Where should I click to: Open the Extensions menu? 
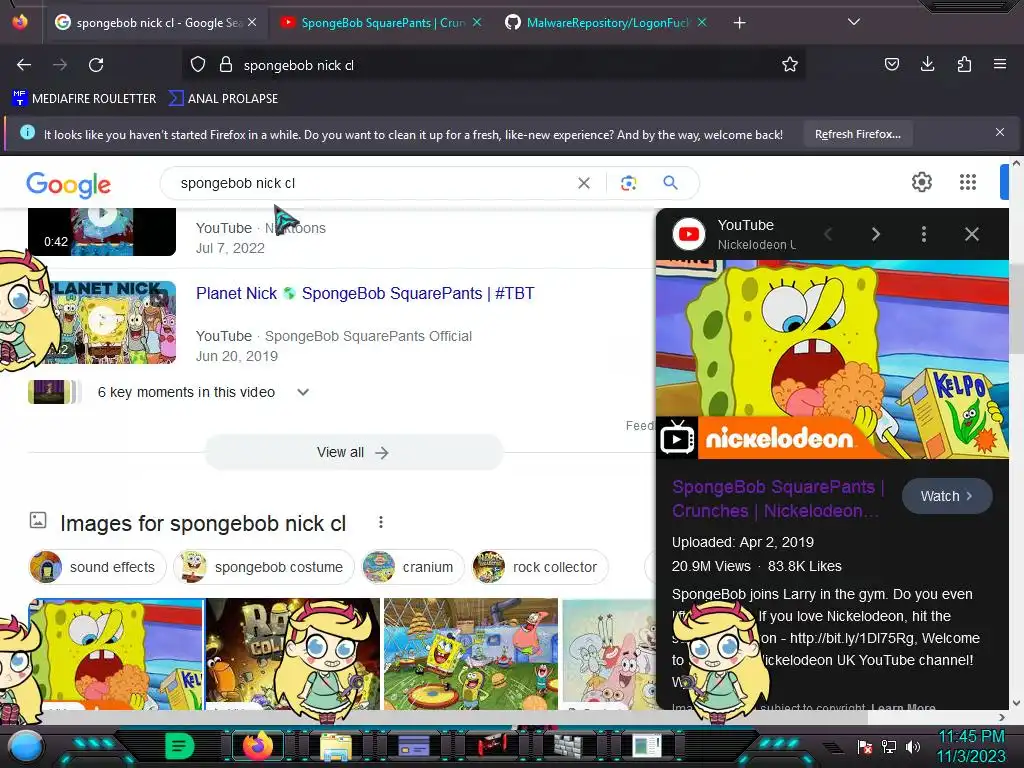click(964, 64)
